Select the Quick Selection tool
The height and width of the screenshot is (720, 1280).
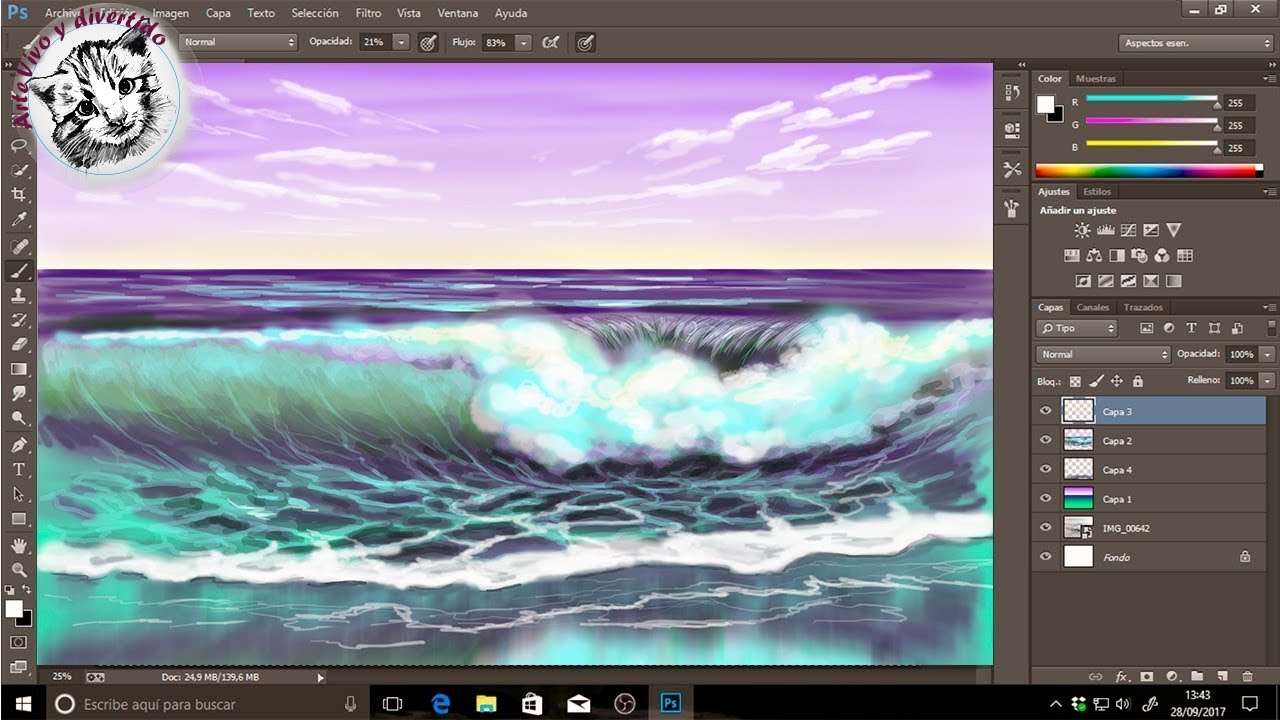(x=18, y=170)
